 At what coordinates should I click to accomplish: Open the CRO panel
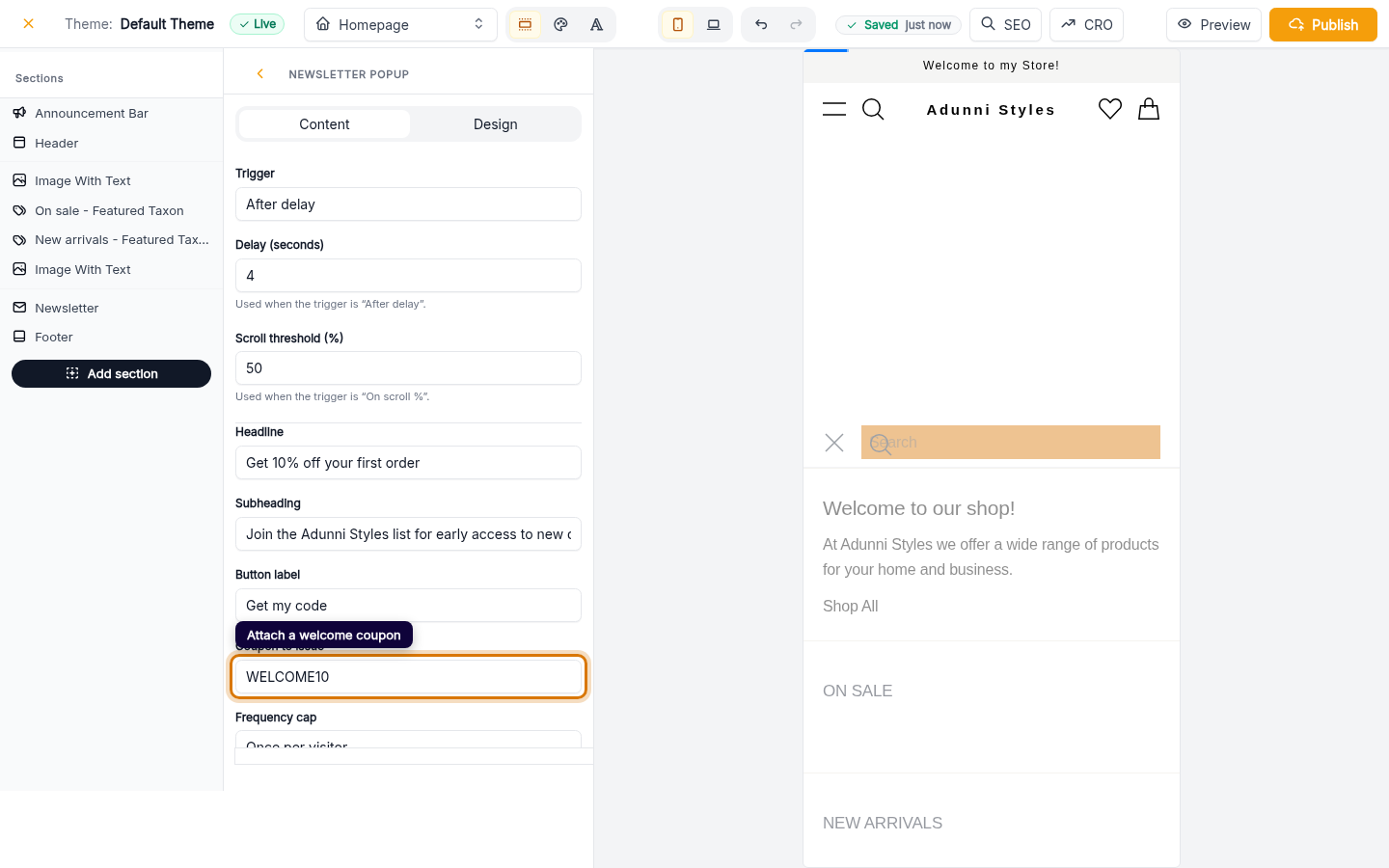(1087, 24)
